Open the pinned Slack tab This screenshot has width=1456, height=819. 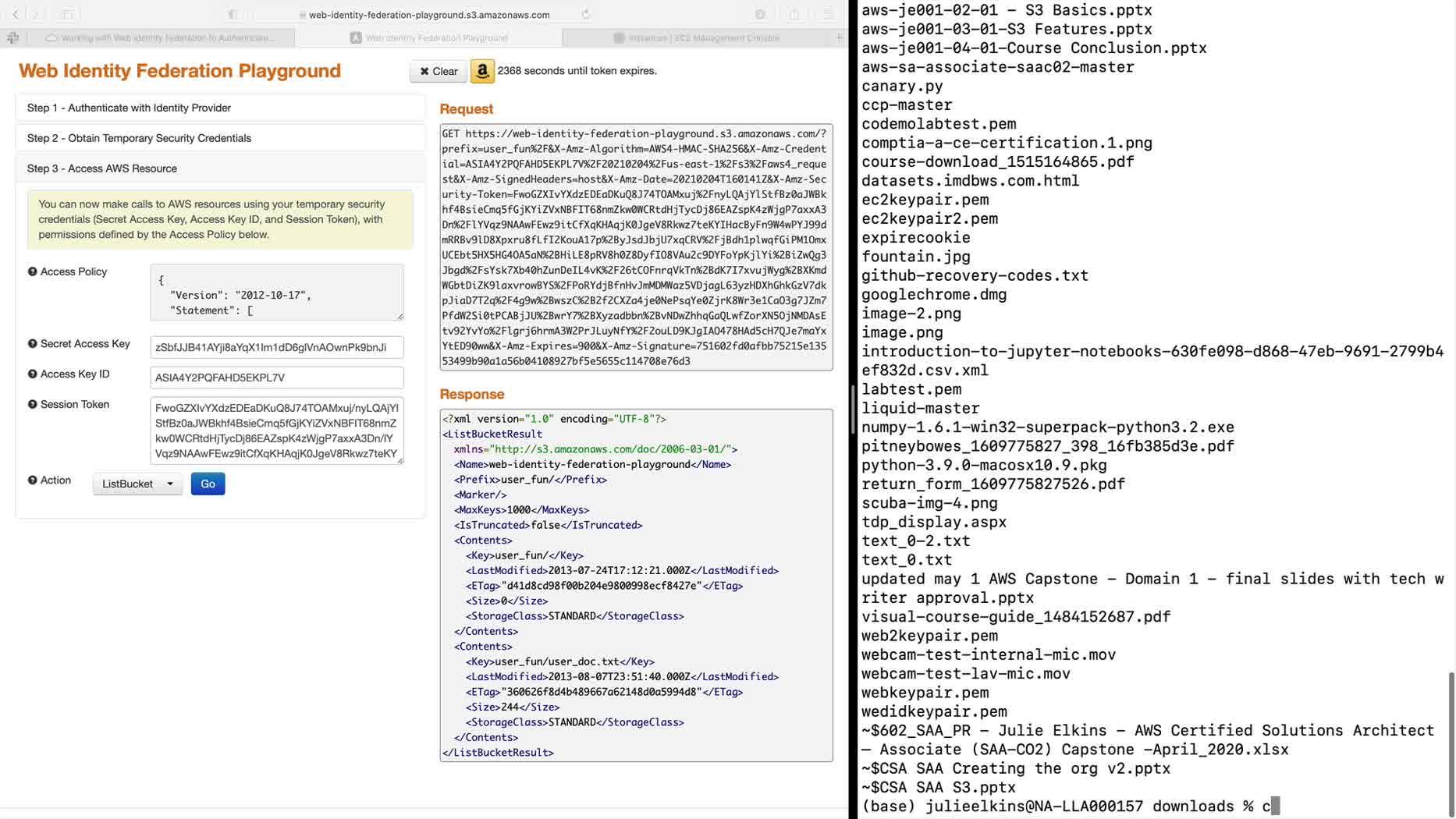(12, 37)
